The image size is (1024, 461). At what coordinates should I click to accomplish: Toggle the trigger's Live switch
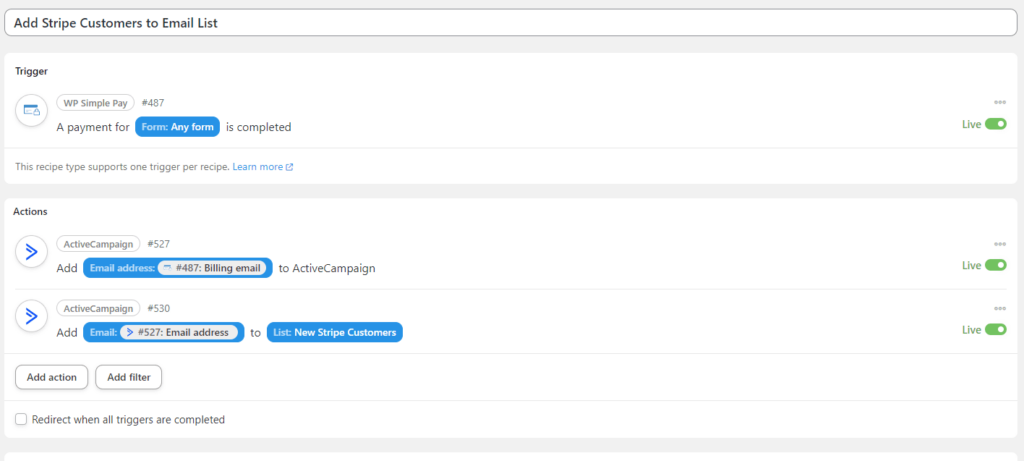(995, 124)
